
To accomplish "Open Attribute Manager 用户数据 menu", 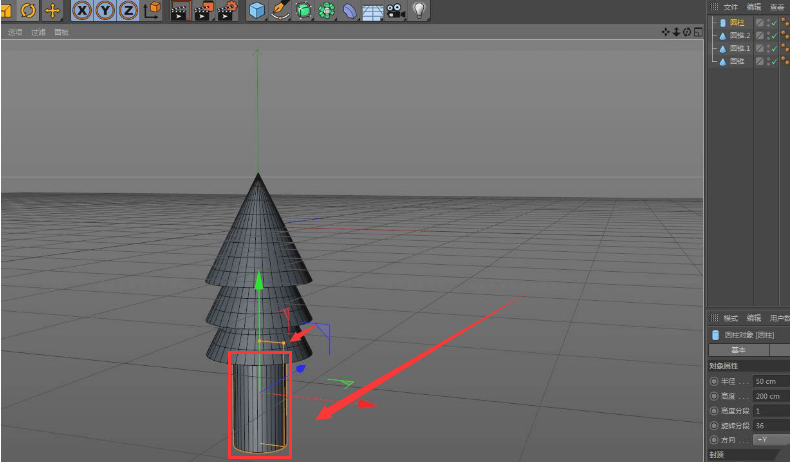I will click(x=780, y=318).
